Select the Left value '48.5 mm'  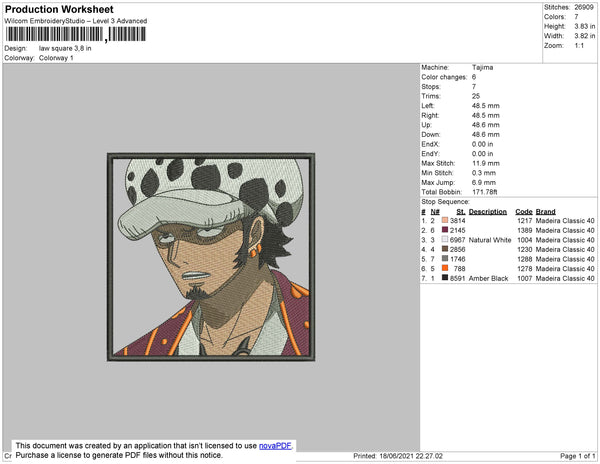pos(486,106)
